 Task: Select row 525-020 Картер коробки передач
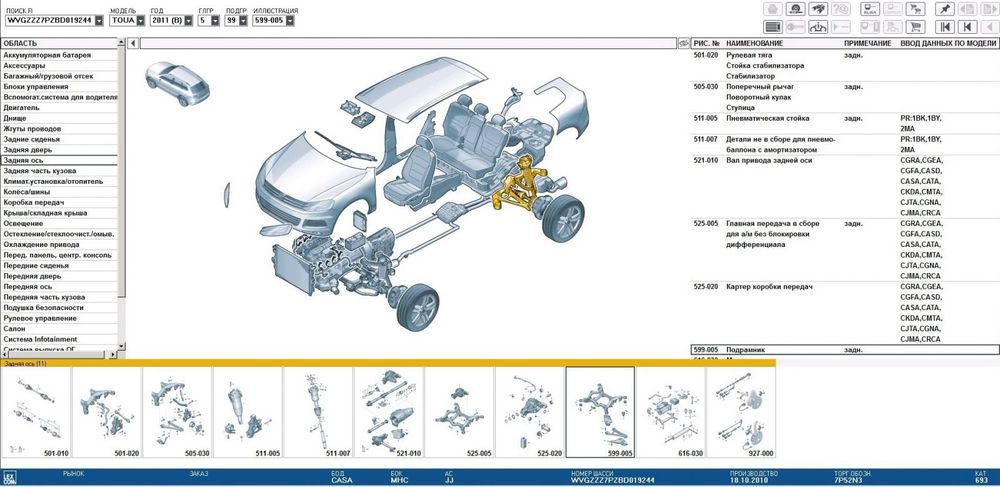[845, 313]
